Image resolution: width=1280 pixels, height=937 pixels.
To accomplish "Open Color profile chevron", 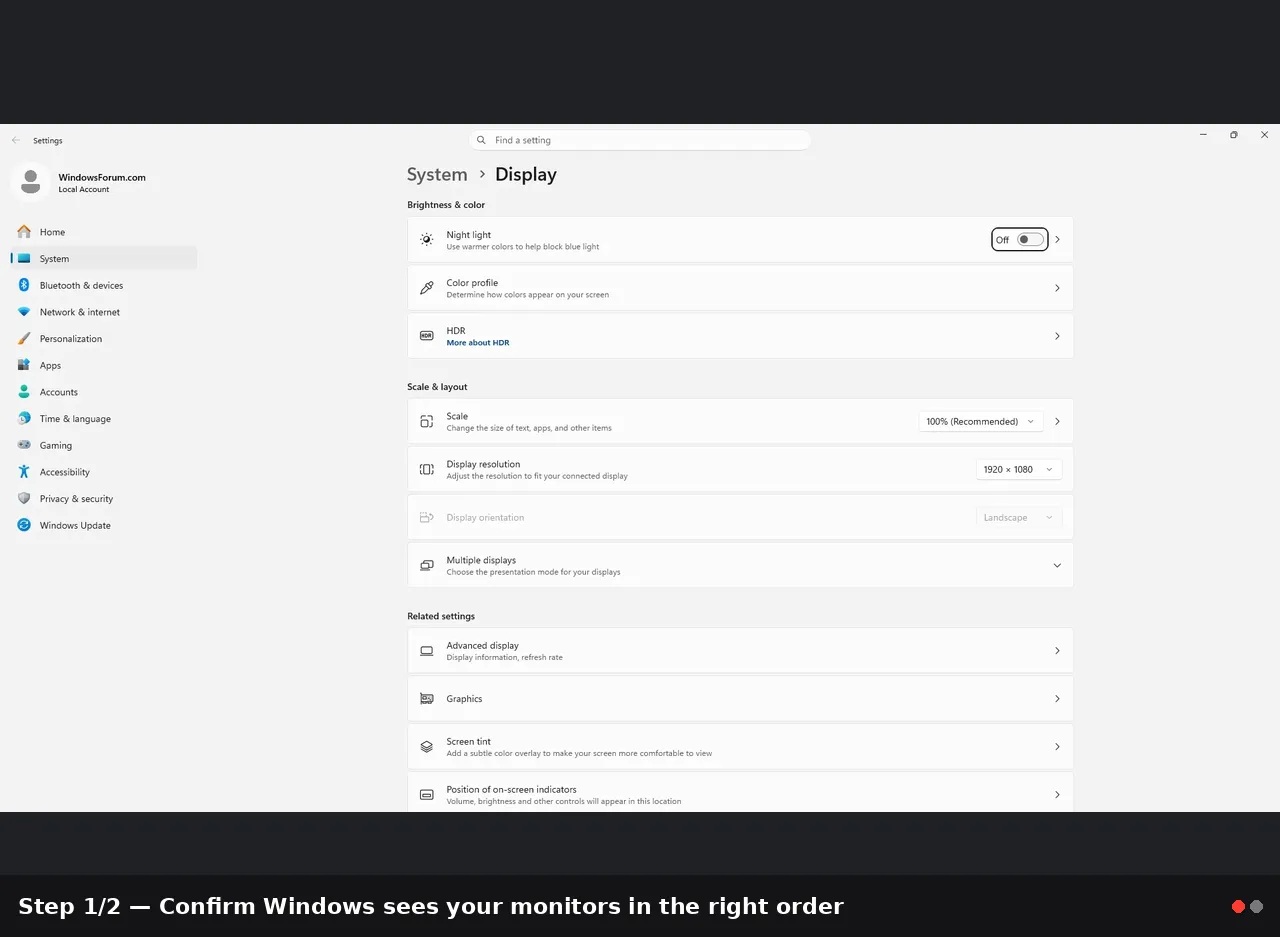I will 1057,288.
